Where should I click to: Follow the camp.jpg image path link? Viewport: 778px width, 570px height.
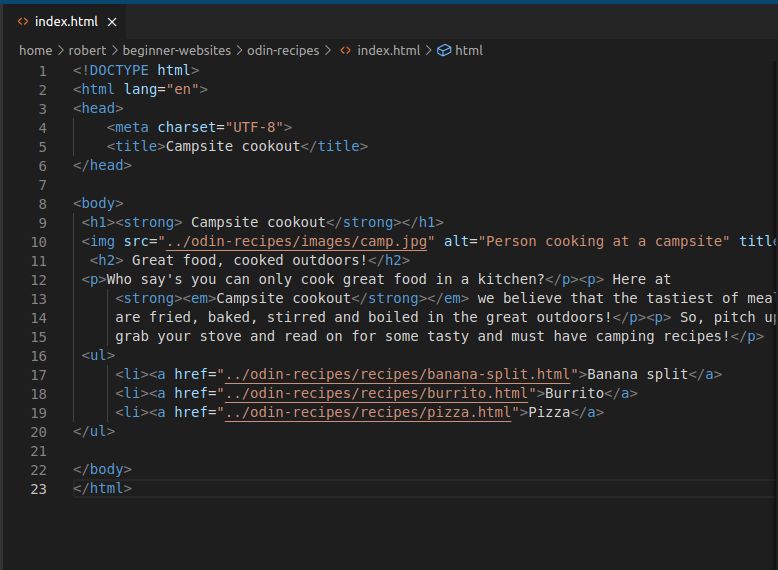point(296,242)
